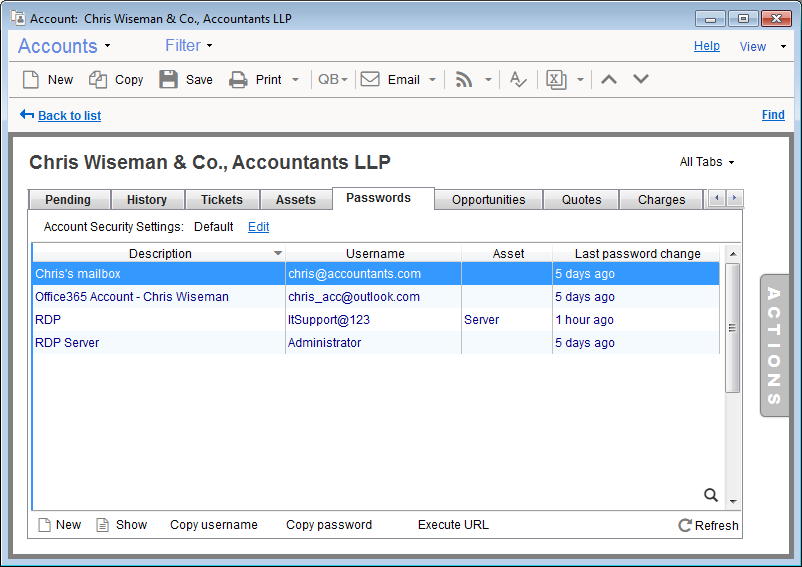Go to previous record with up arrow

(x=609, y=79)
